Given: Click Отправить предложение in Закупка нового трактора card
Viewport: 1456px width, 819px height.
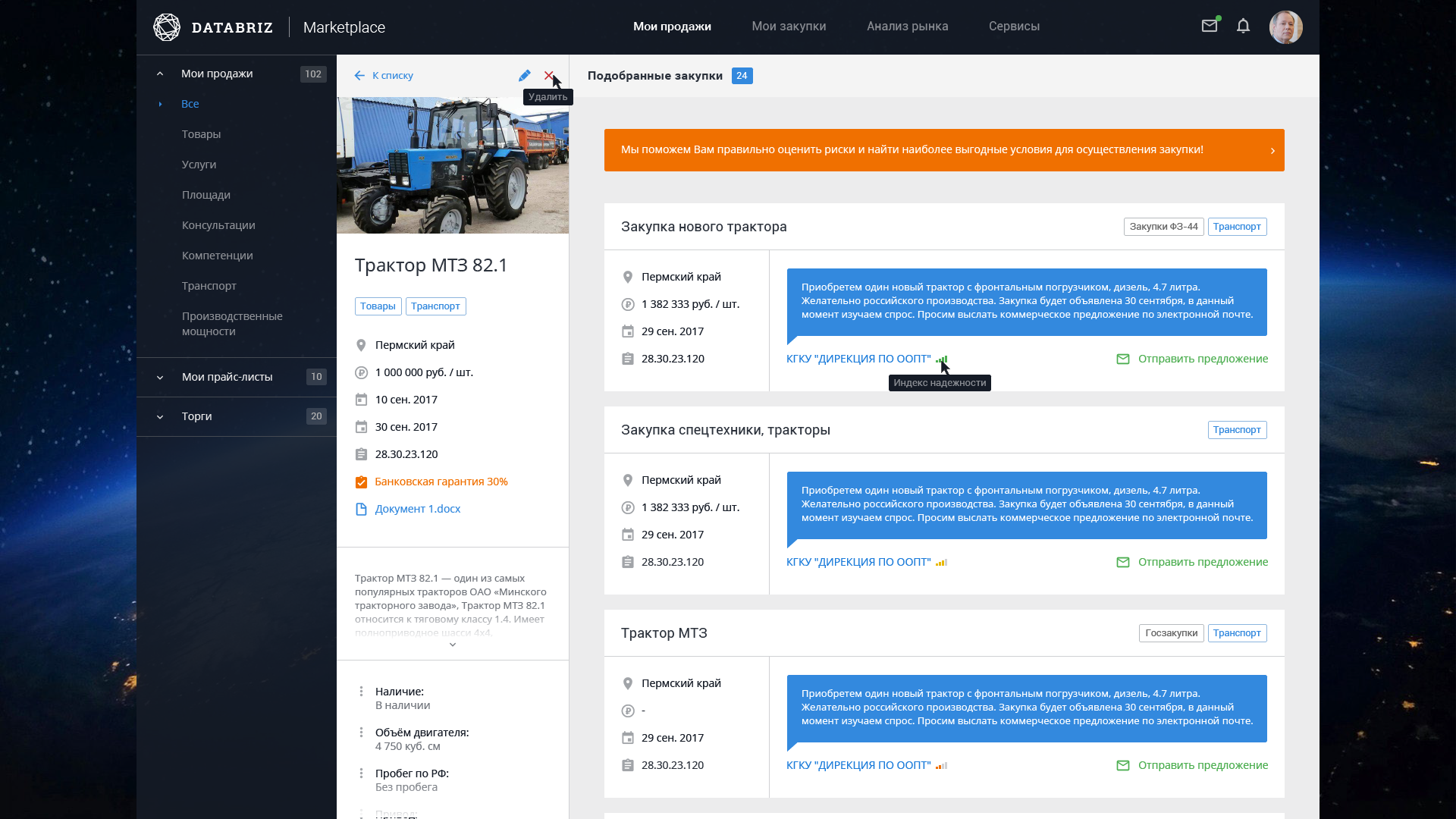Looking at the screenshot, I should 1203,359.
